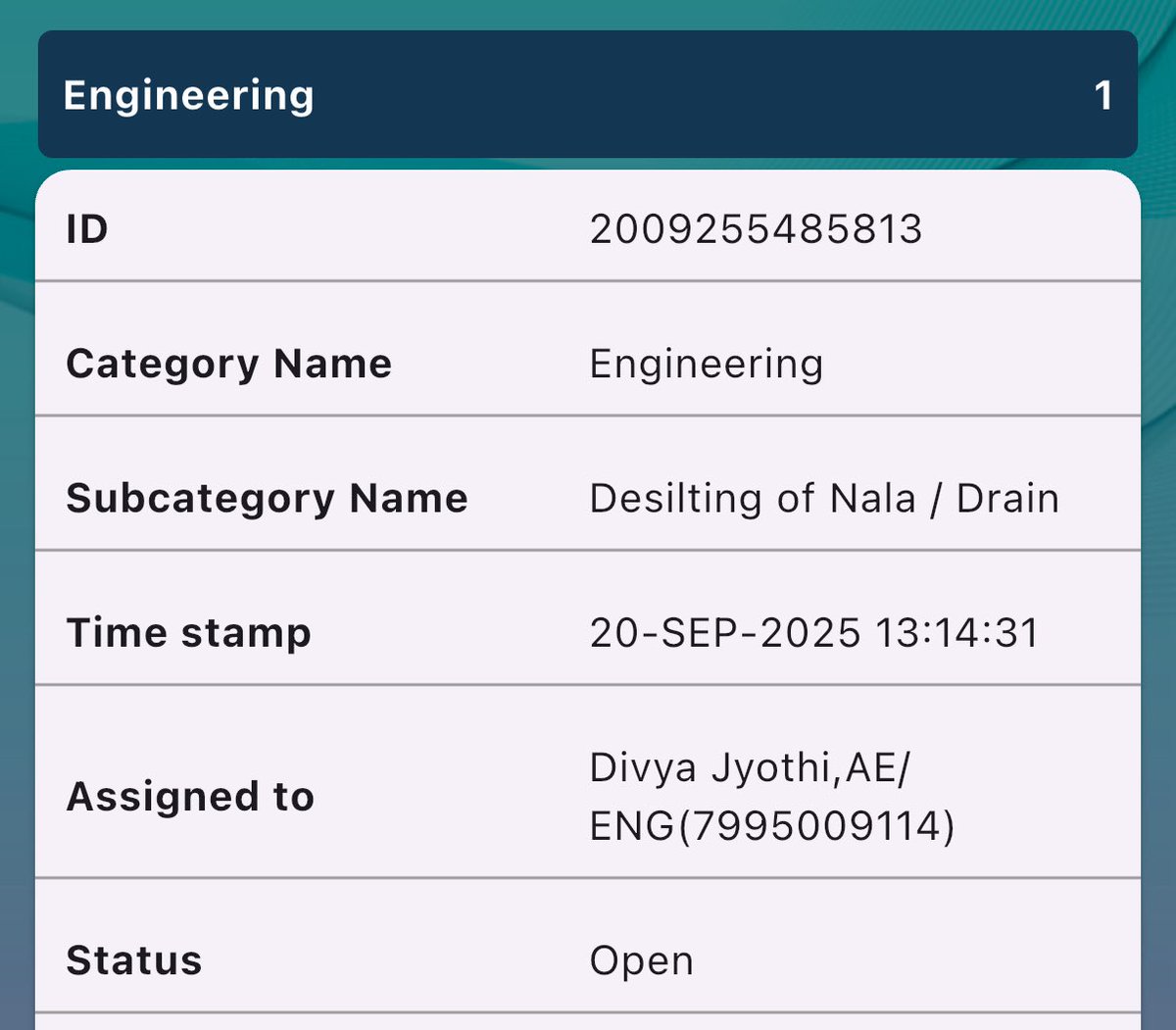Select the Status row of the card
The width and height of the screenshot is (1176, 1030).
[x=588, y=946]
